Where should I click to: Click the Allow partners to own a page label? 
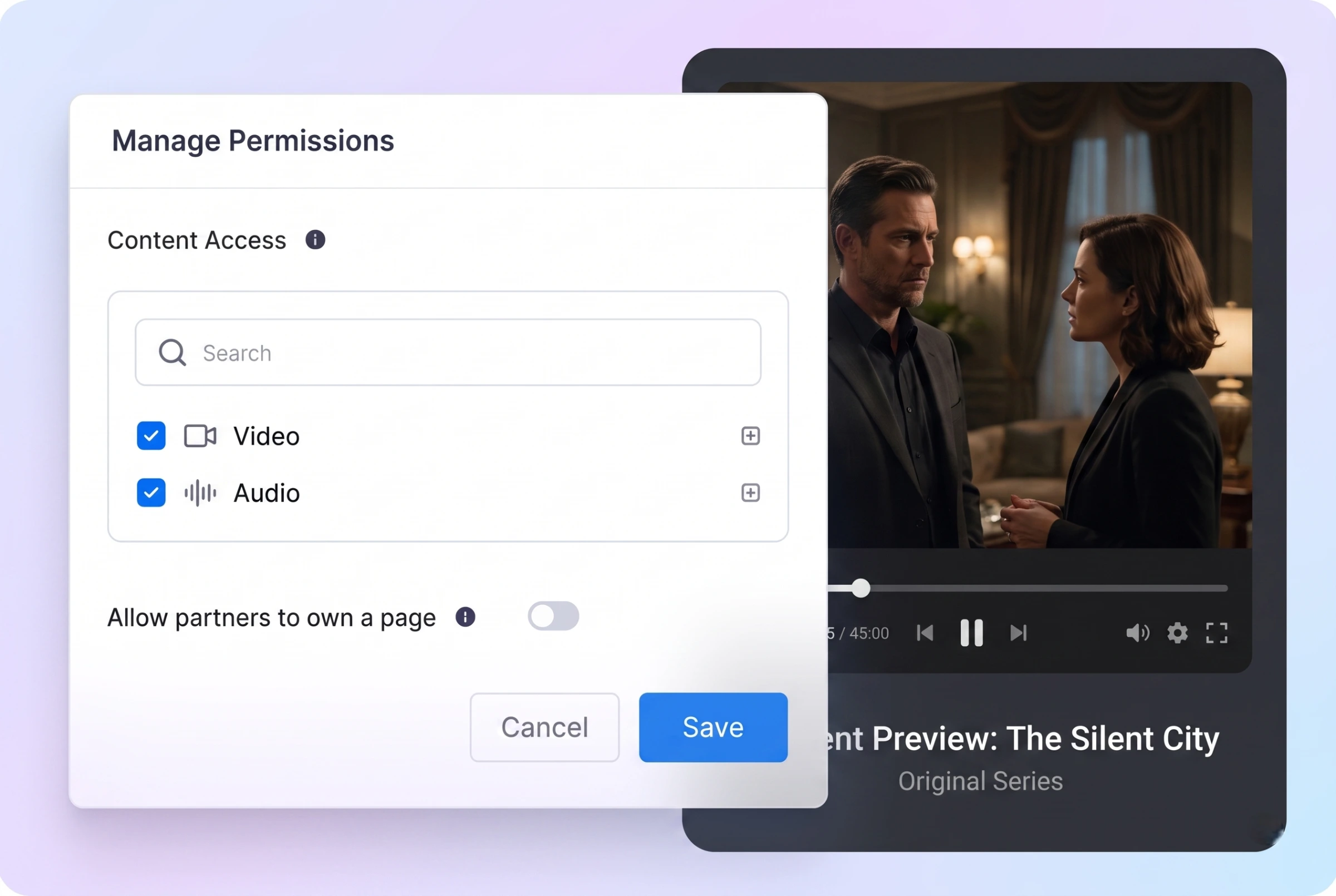coord(272,618)
